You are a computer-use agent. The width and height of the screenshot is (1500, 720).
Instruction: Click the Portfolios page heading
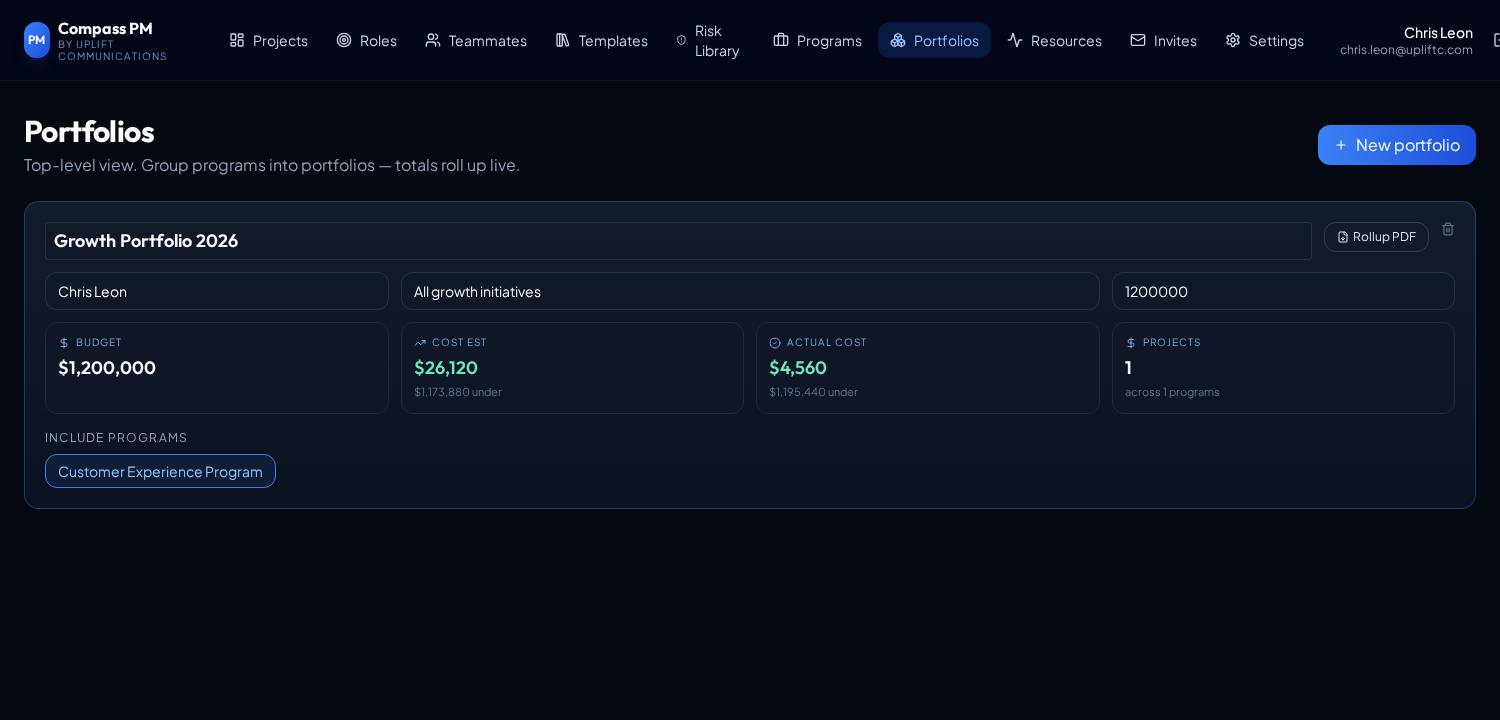89,131
